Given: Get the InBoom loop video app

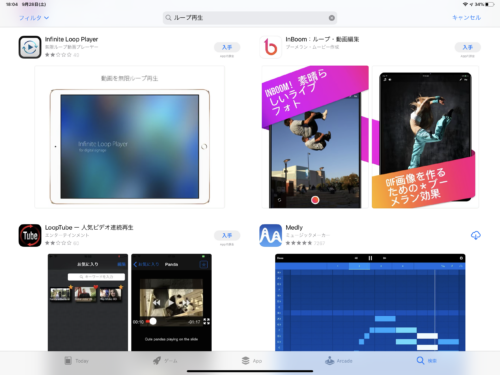Looking at the screenshot, I should coord(467,47).
